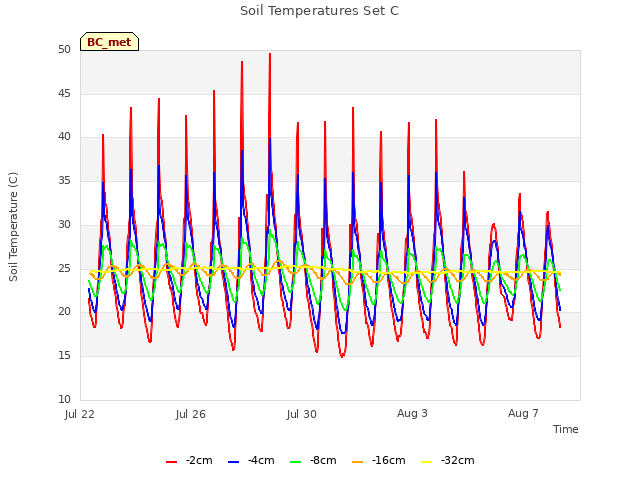The height and width of the screenshot is (480, 640).
Task: Click the 15 y-axis tick label
Action: tap(64, 356)
